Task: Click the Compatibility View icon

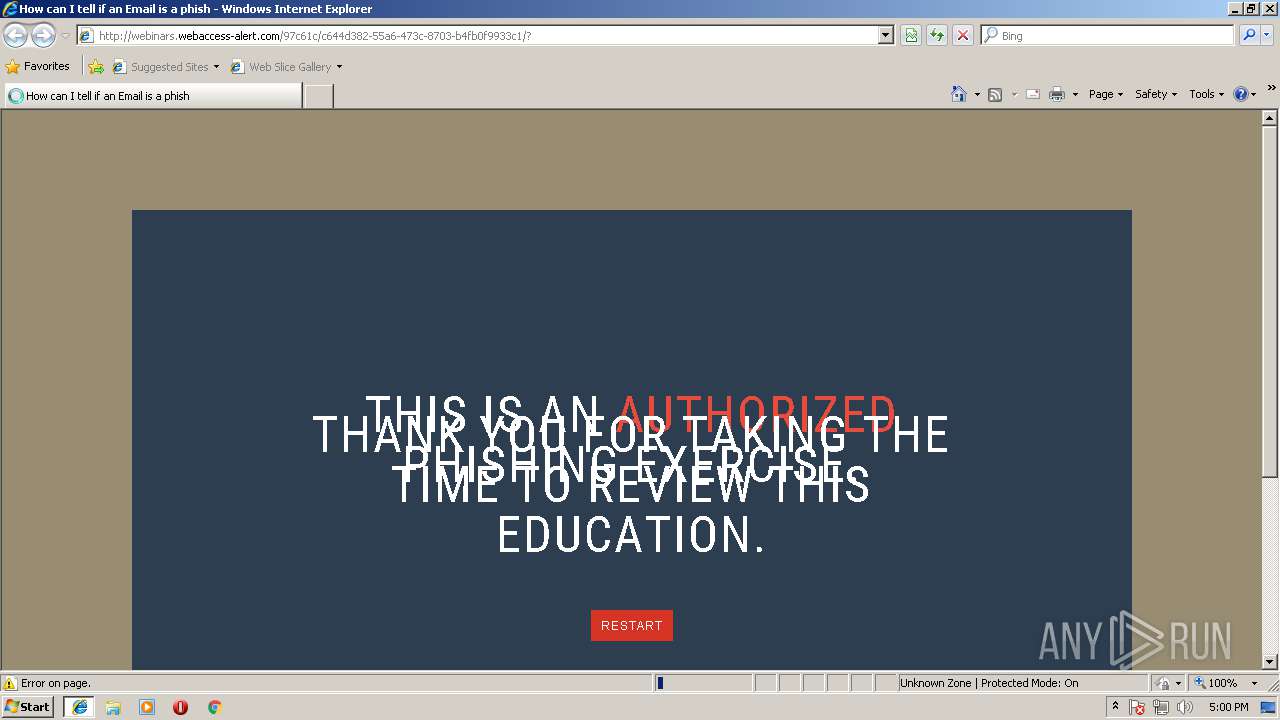Action: (911, 36)
